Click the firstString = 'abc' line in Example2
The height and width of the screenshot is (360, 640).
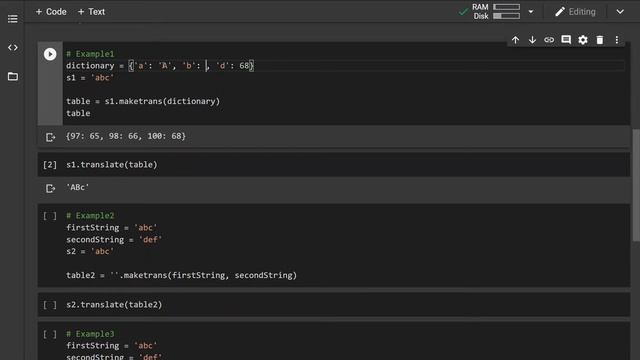pos(111,227)
